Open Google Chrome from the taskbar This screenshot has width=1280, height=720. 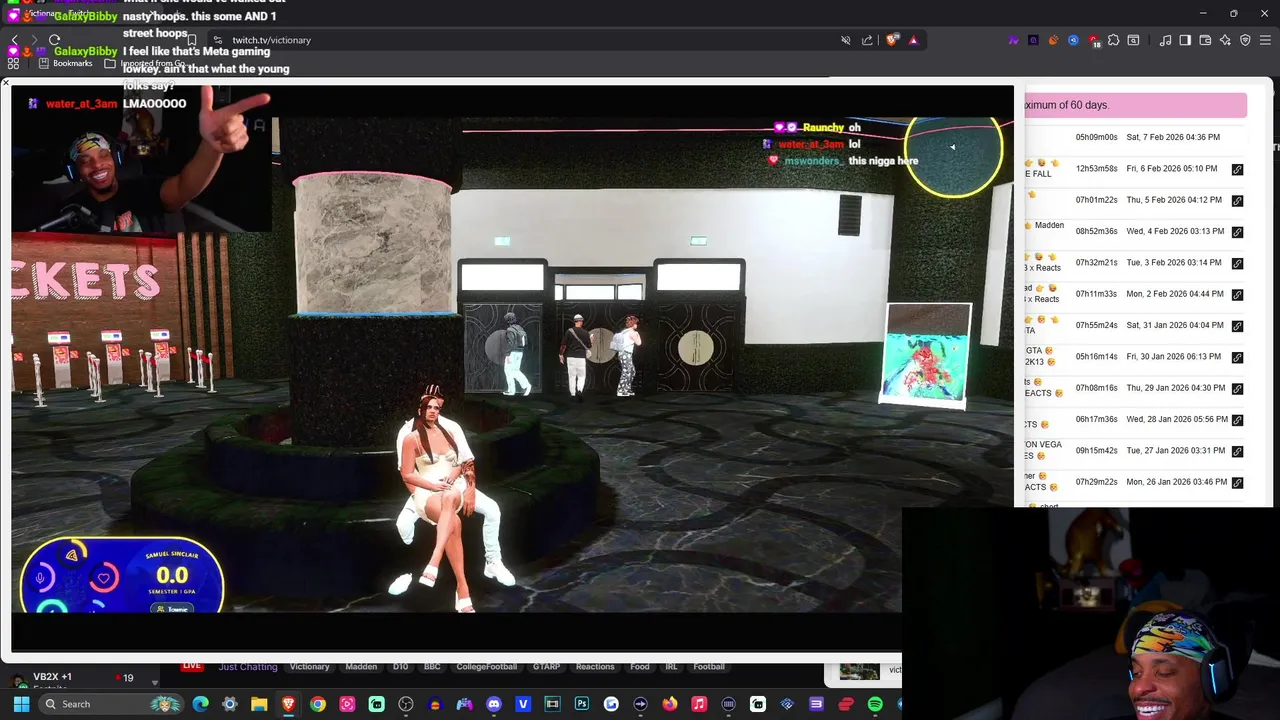[x=317, y=704]
